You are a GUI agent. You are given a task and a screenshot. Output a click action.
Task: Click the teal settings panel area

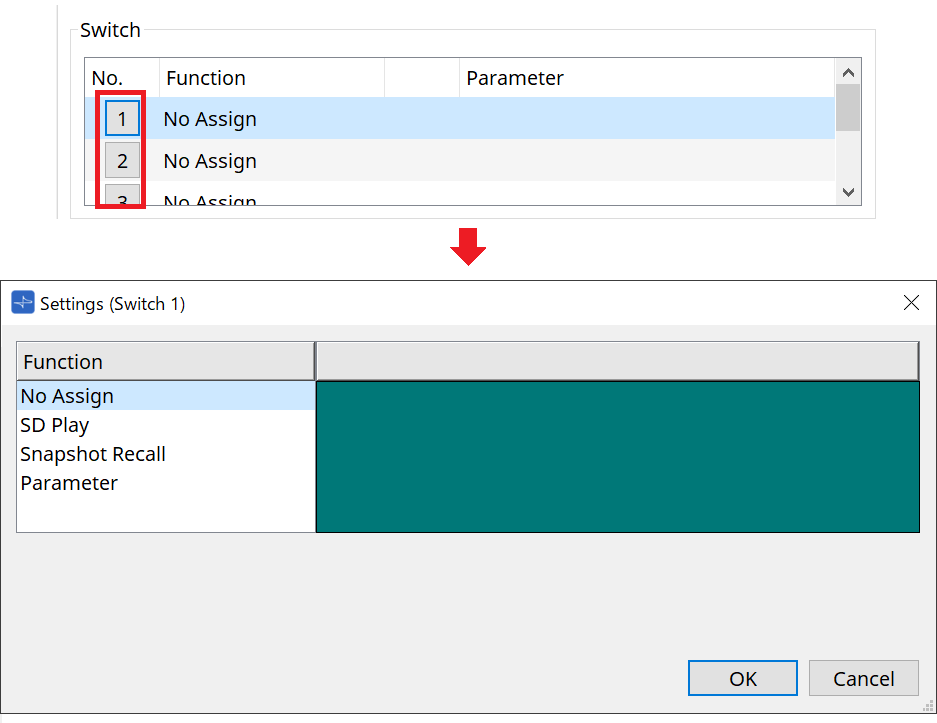click(x=617, y=457)
